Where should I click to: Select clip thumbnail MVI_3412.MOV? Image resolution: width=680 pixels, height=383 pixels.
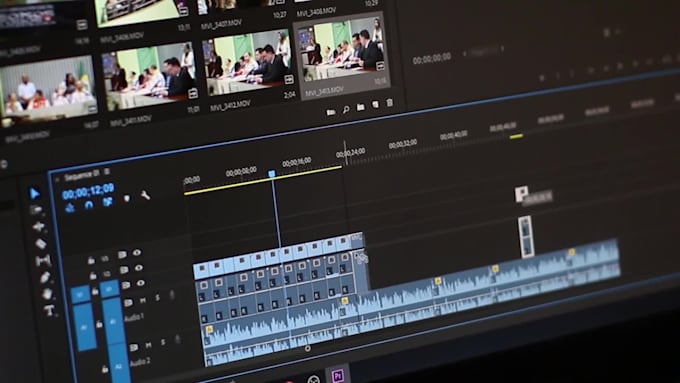pos(248,63)
